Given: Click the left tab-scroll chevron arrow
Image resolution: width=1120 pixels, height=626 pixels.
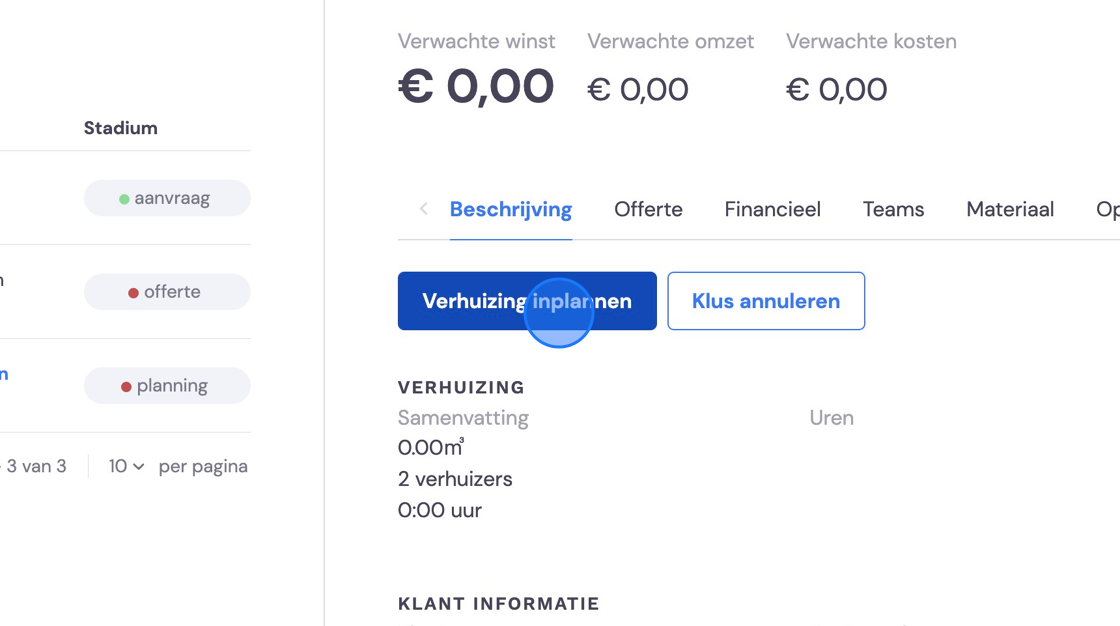Looking at the screenshot, I should click(x=424, y=209).
